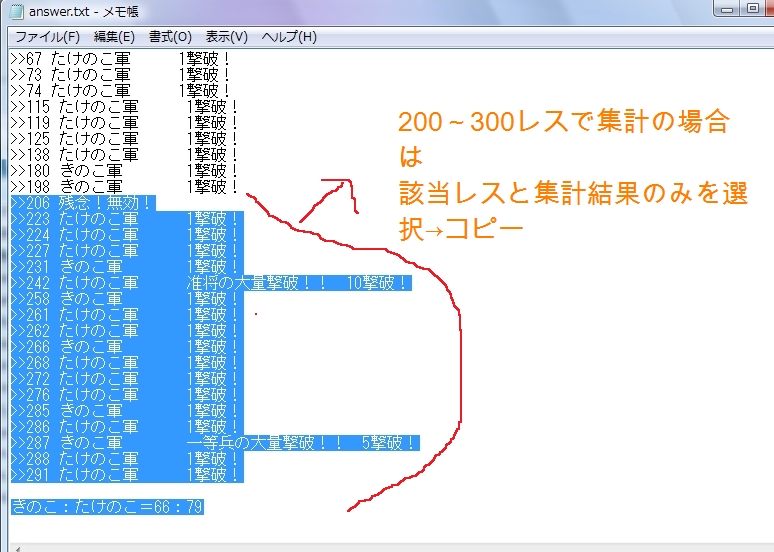
Task: Open the 書式(O) menu
Action: click(x=170, y=37)
